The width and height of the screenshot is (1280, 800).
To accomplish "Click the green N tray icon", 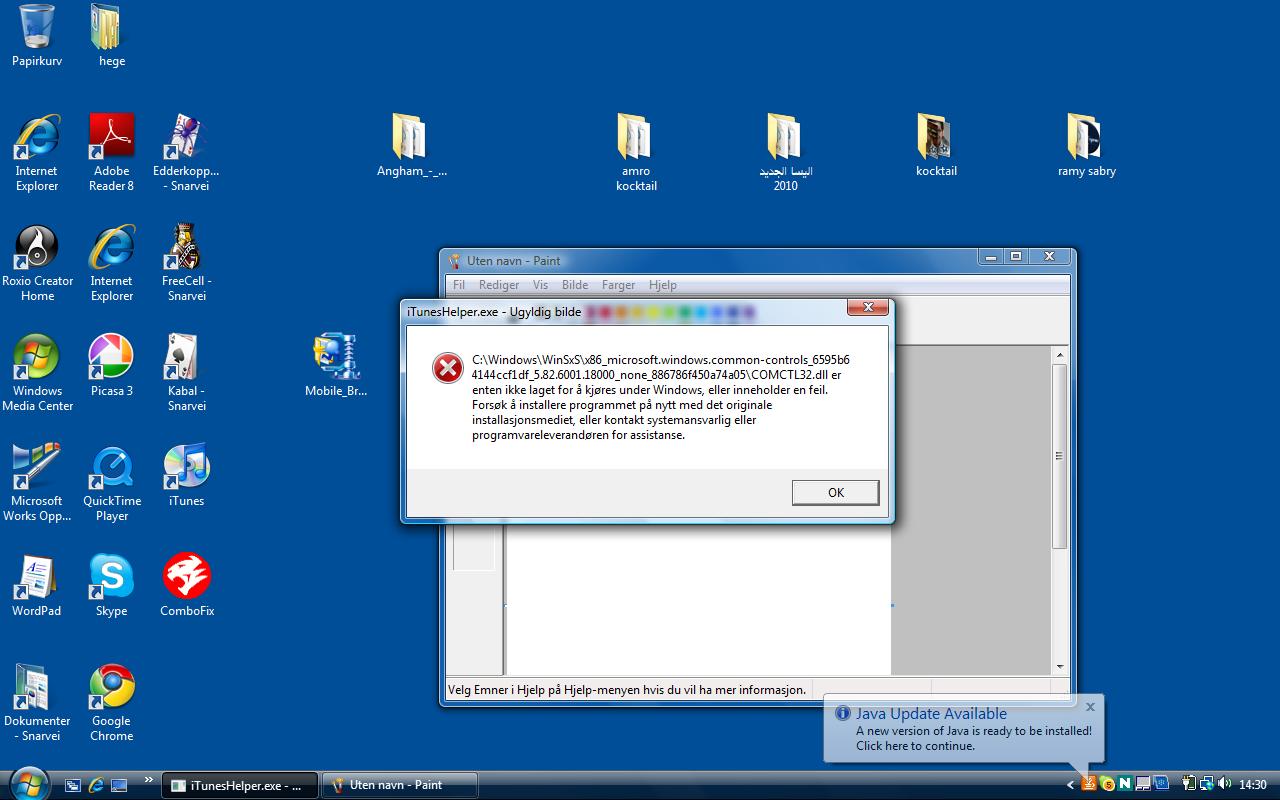I will click(1125, 784).
